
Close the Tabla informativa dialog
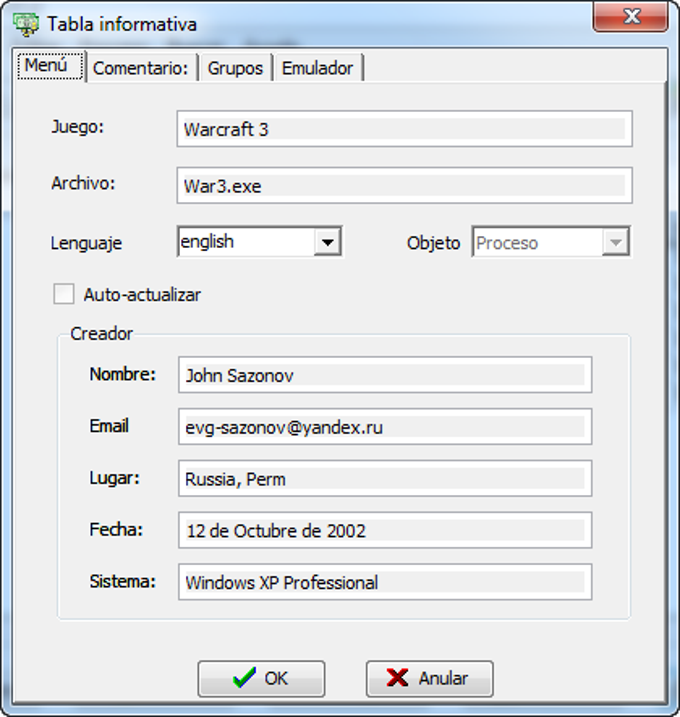click(x=631, y=17)
